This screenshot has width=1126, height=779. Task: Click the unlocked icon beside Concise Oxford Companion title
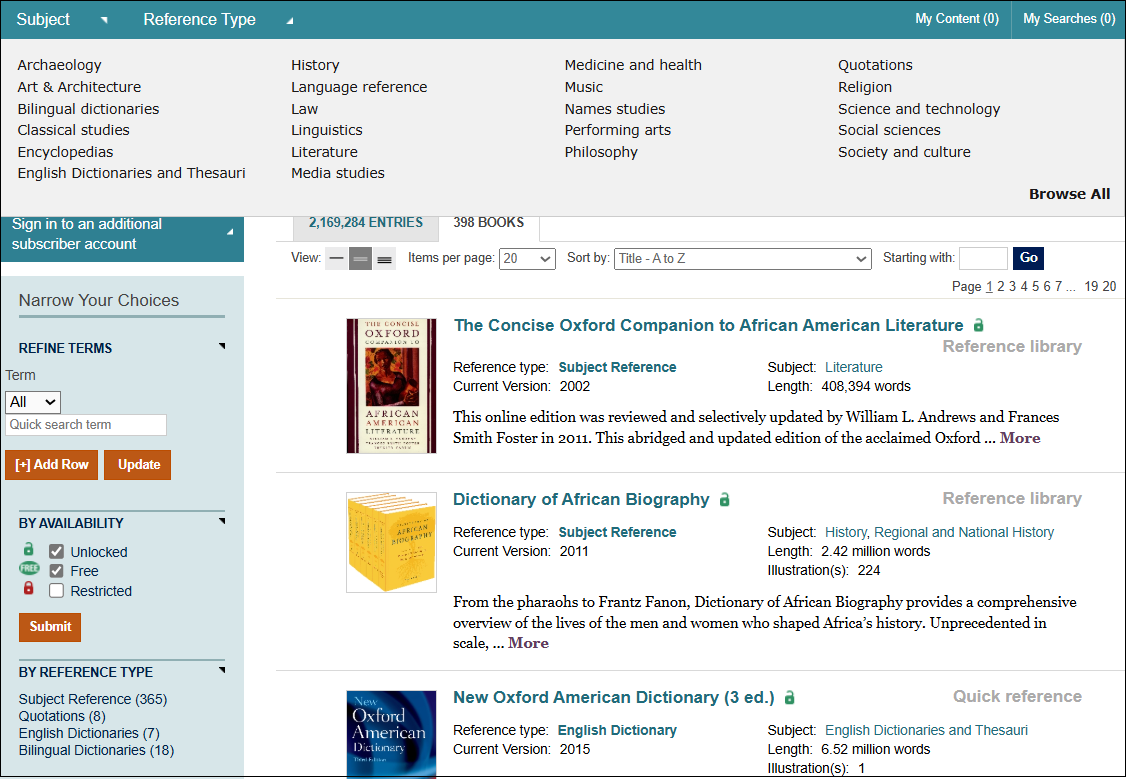(x=979, y=326)
